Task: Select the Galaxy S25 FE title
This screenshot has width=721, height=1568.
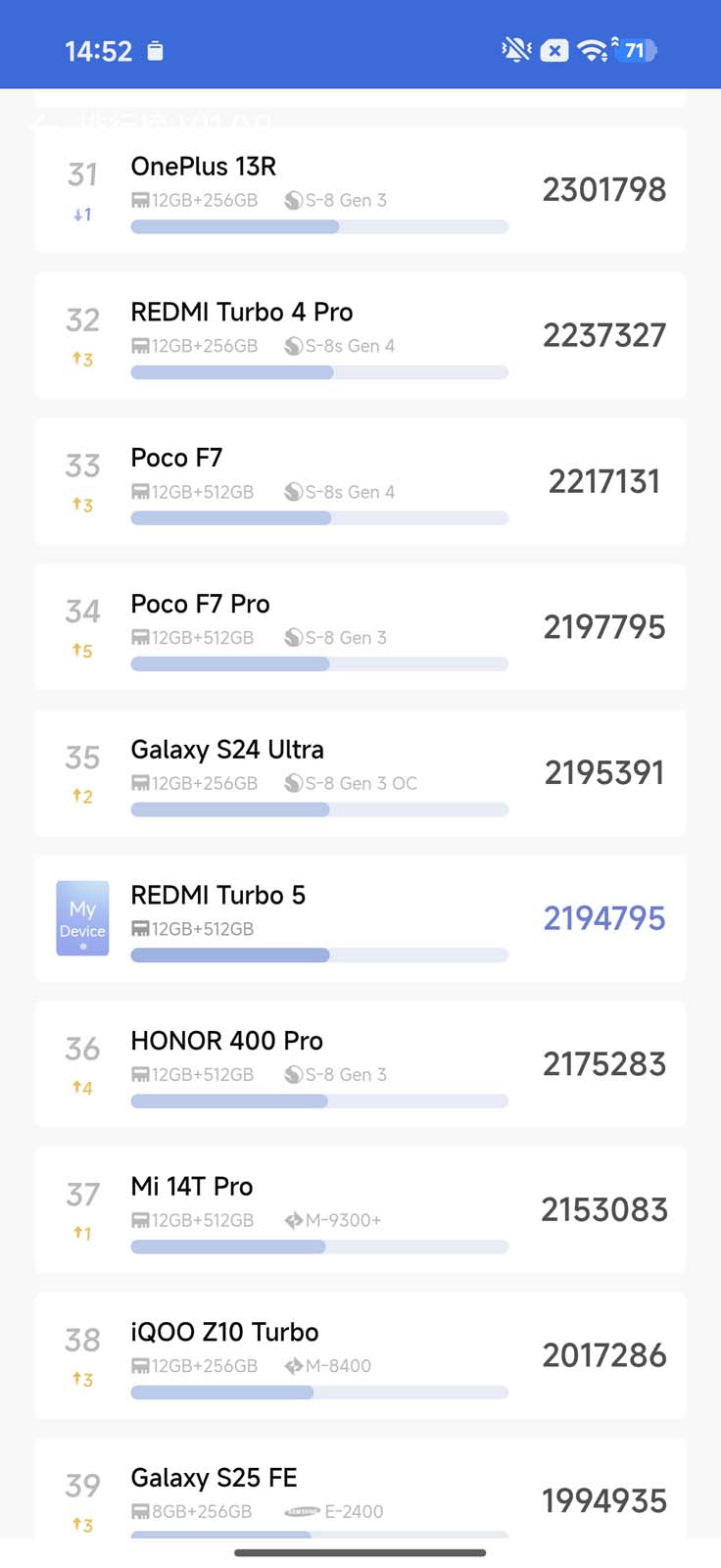Action: point(214,1478)
